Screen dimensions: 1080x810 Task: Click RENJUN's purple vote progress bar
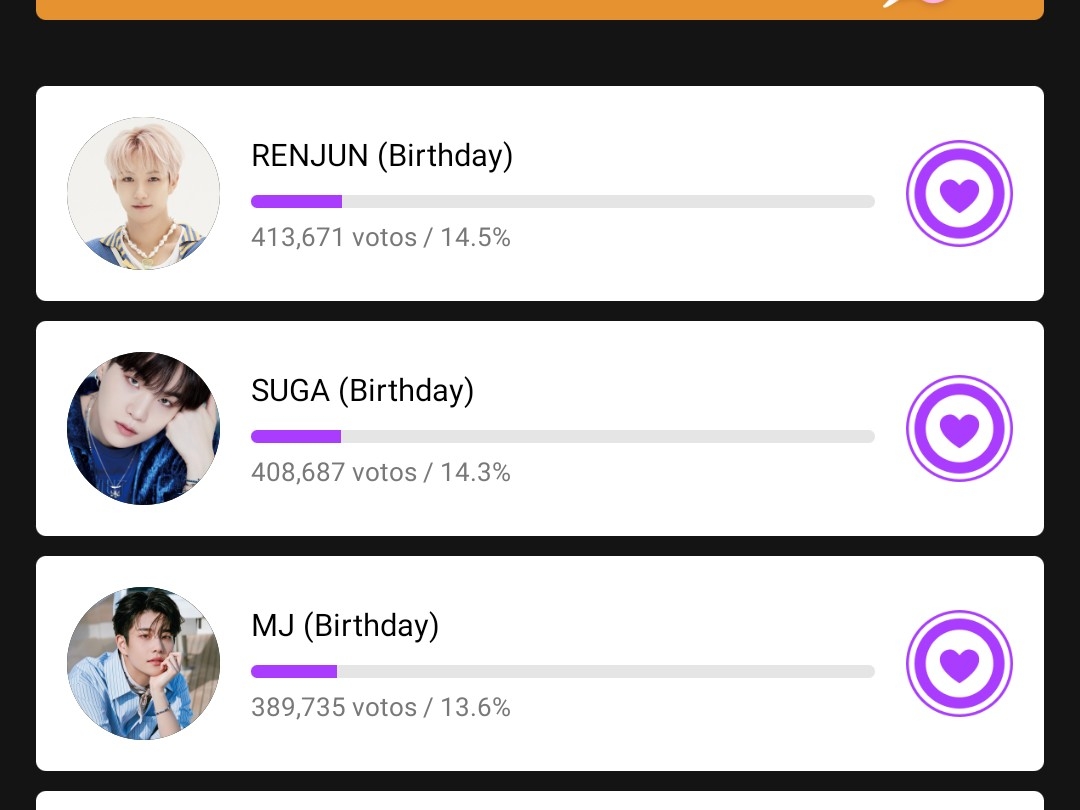(297, 202)
